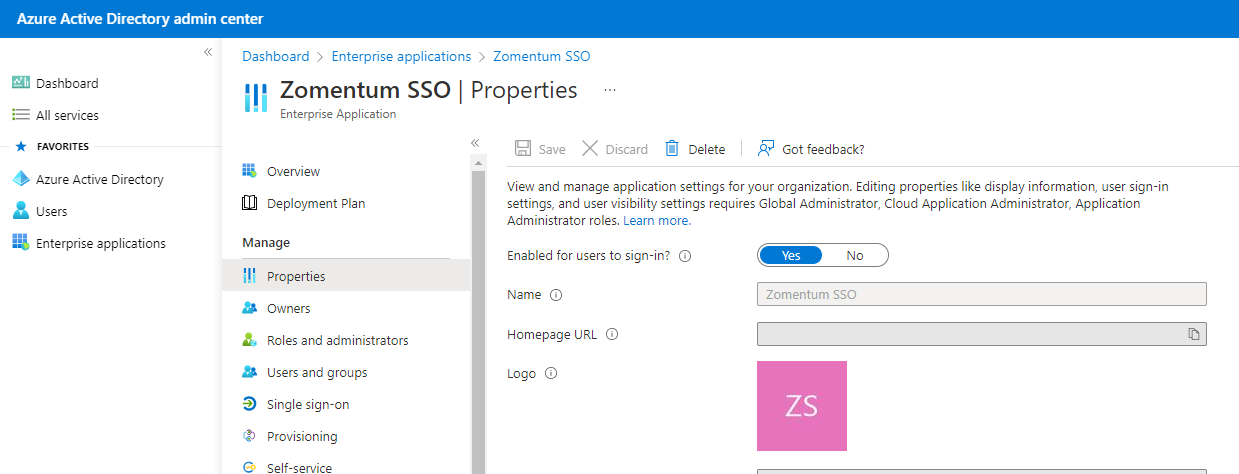Click the Owners people icon
The width and height of the screenshot is (1239, 474).
tap(250, 308)
